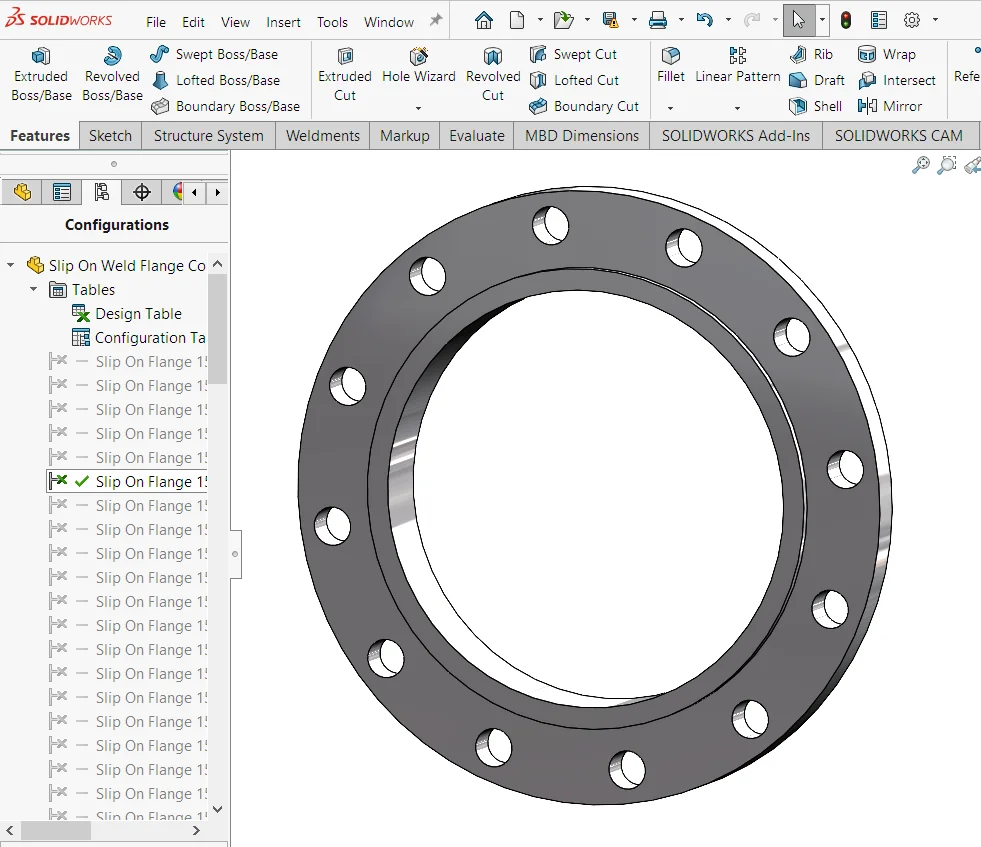
Task: Click the tree panel scrollbar down arrow
Action: point(215,810)
